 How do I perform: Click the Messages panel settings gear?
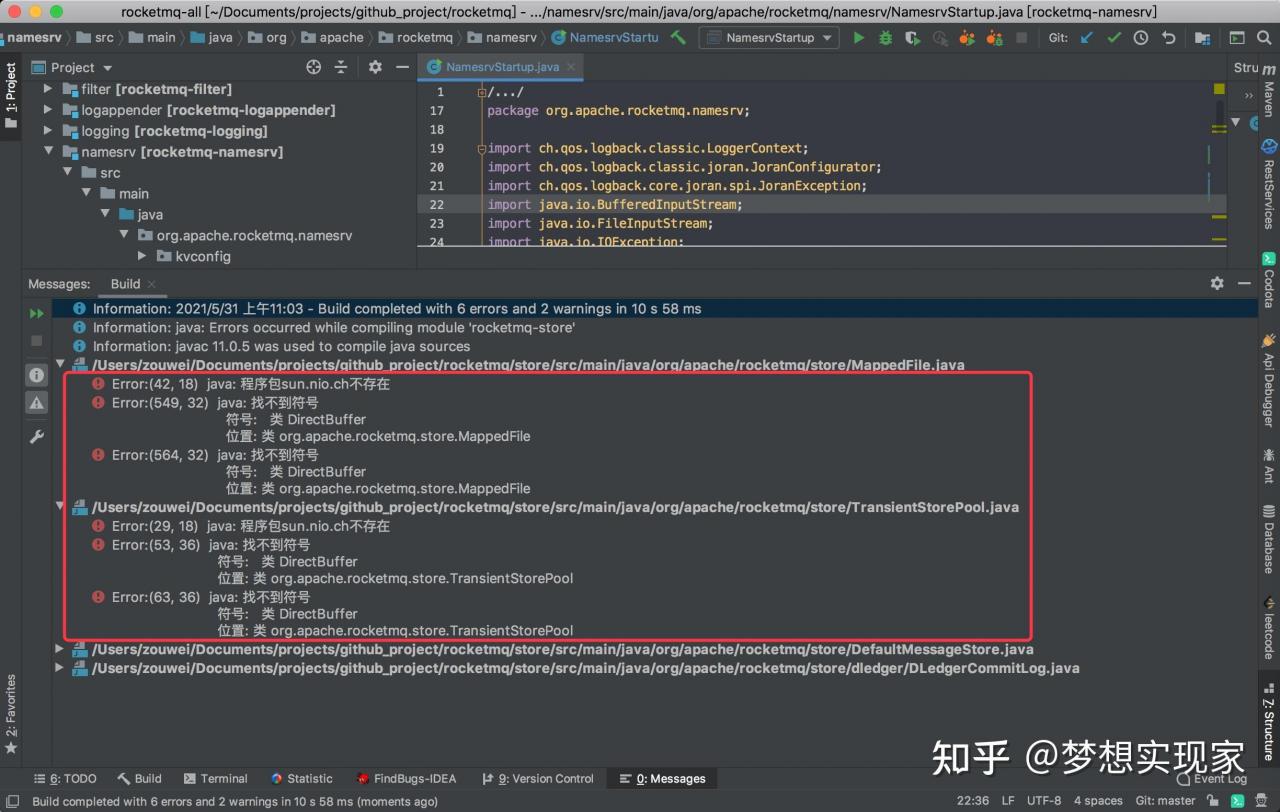click(1217, 283)
